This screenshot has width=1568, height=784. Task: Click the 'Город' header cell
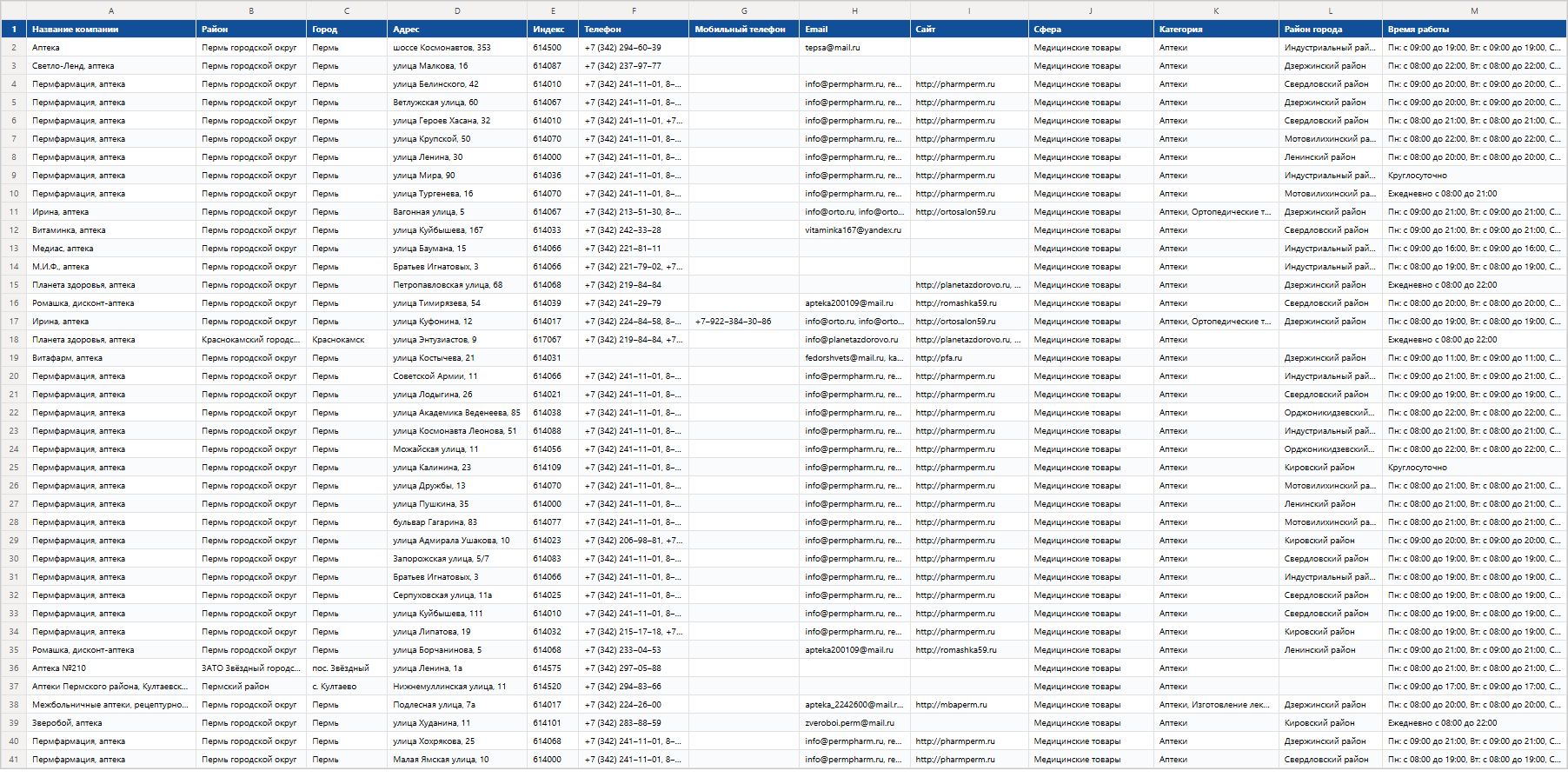click(347, 30)
